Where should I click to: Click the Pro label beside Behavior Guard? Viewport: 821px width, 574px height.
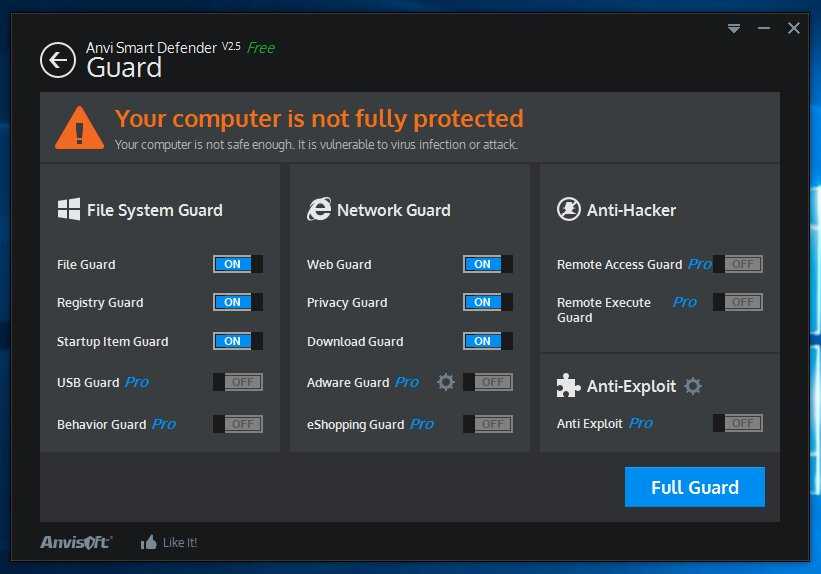164,424
